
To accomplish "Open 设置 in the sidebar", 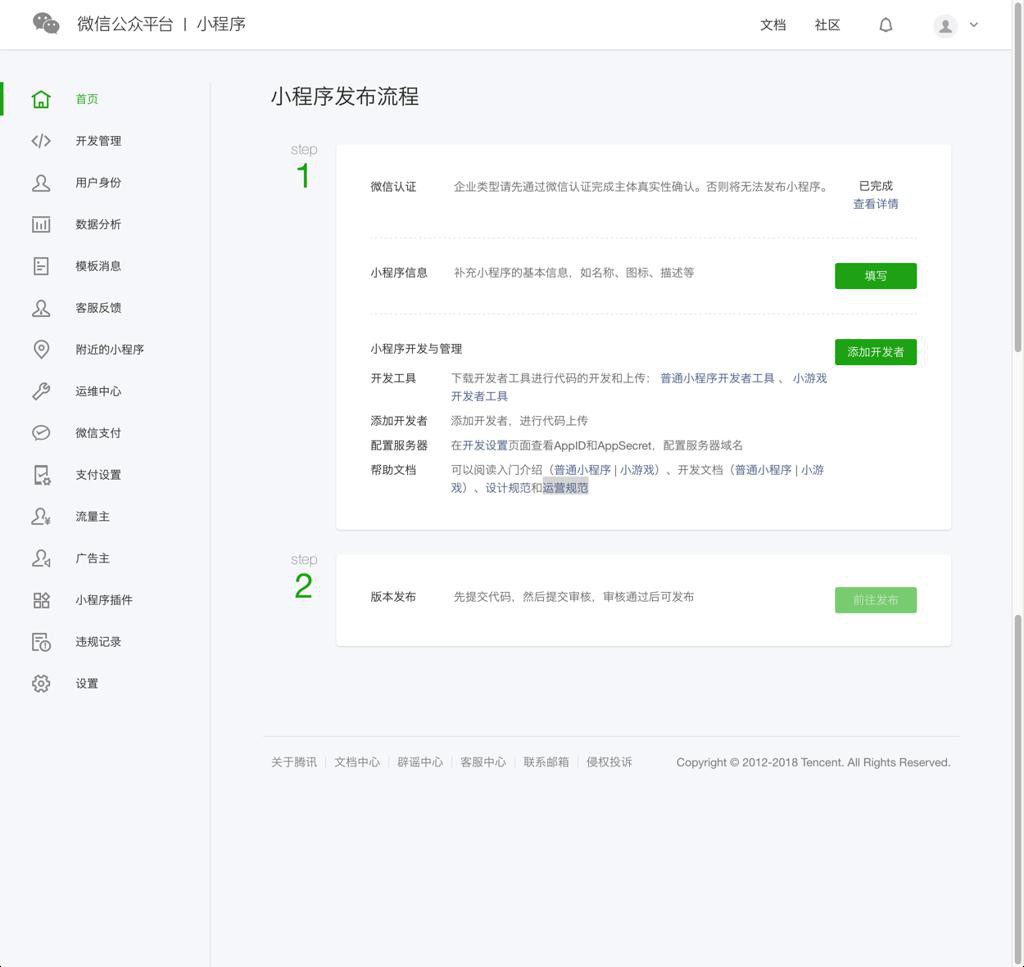I will (x=87, y=684).
